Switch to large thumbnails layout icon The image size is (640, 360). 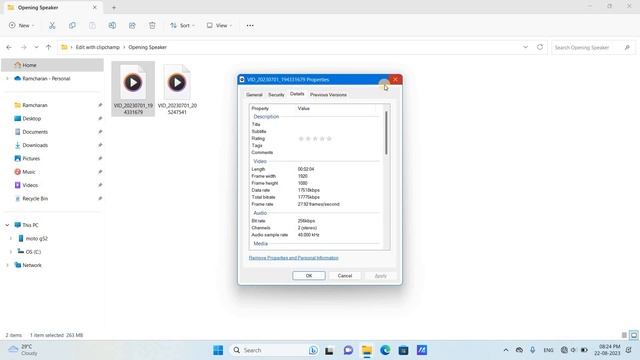point(633,335)
